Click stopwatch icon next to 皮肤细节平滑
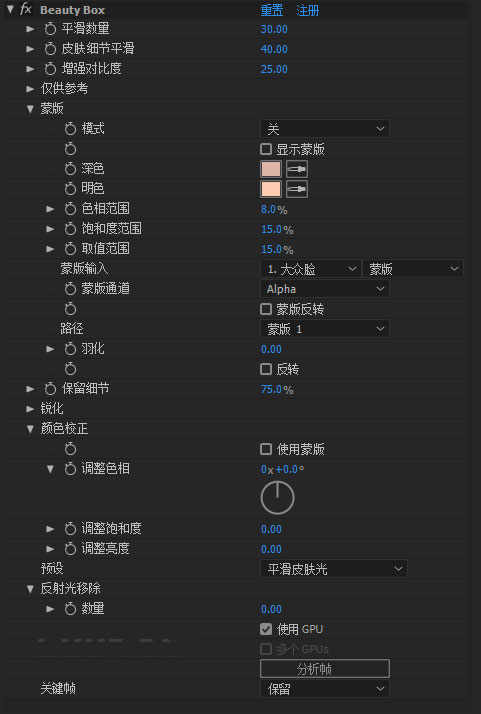The image size is (481, 714). 51,49
